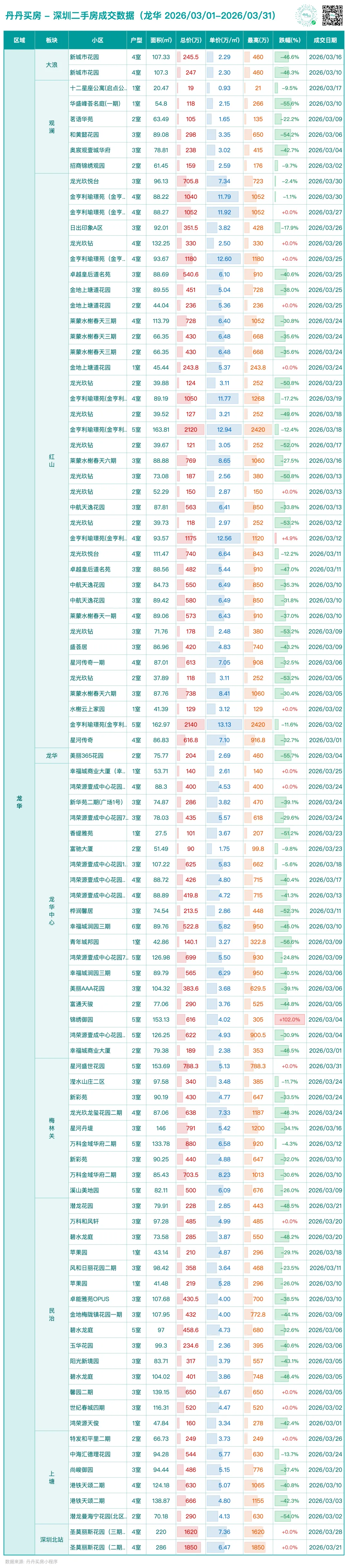
Task: Click community name 风和日丽花园二期
Action: [93, 1268]
